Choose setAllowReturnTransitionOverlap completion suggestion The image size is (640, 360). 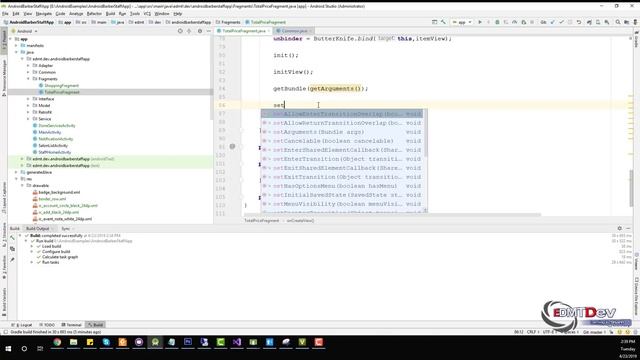point(342,123)
